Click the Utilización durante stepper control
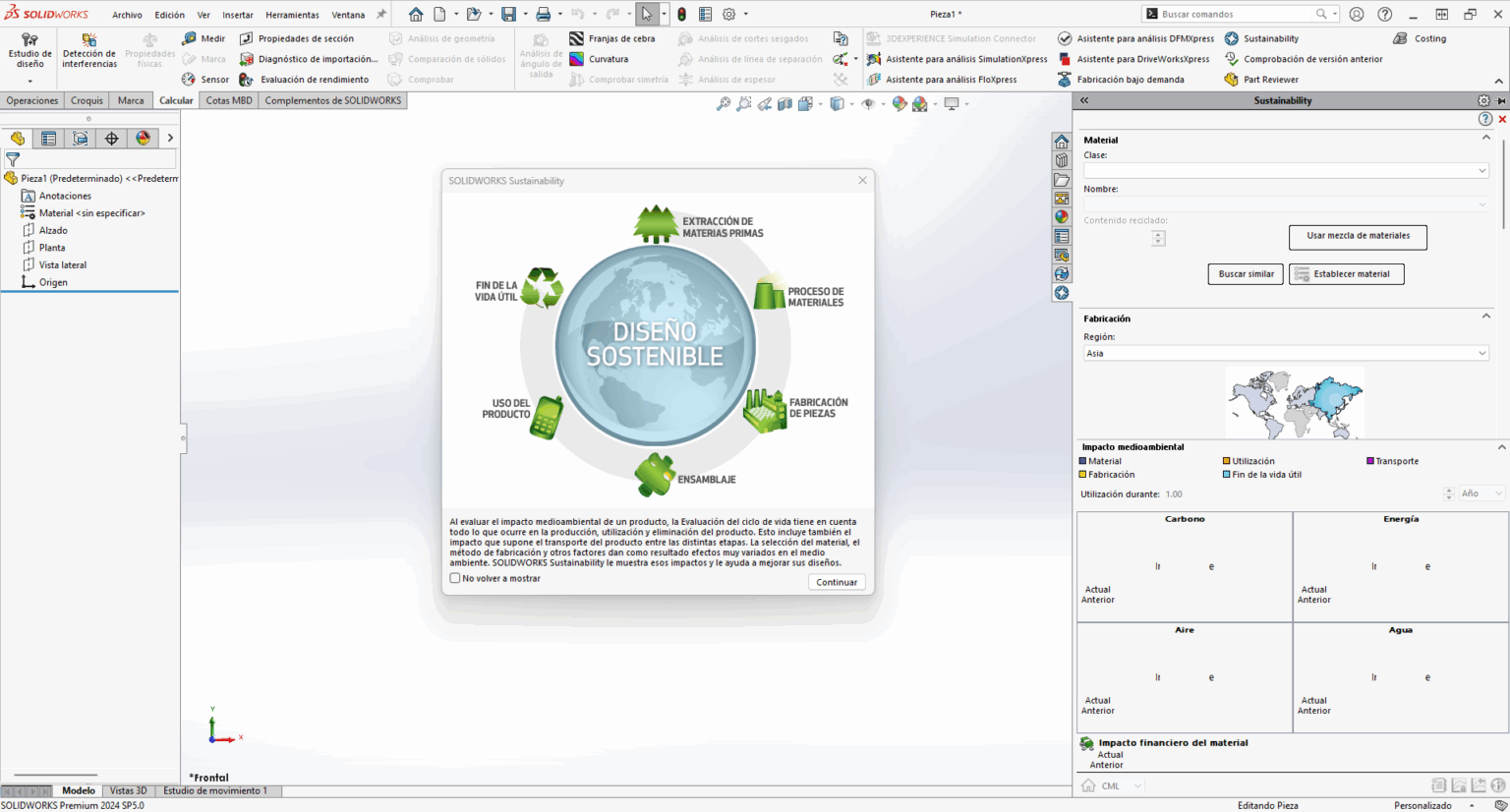The image size is (1510, 812). (1448, 493)
